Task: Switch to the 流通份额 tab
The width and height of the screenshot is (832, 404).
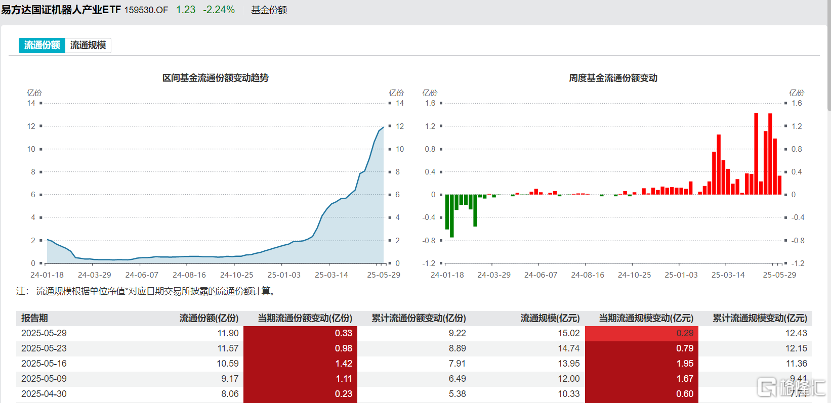Action: 42,45
